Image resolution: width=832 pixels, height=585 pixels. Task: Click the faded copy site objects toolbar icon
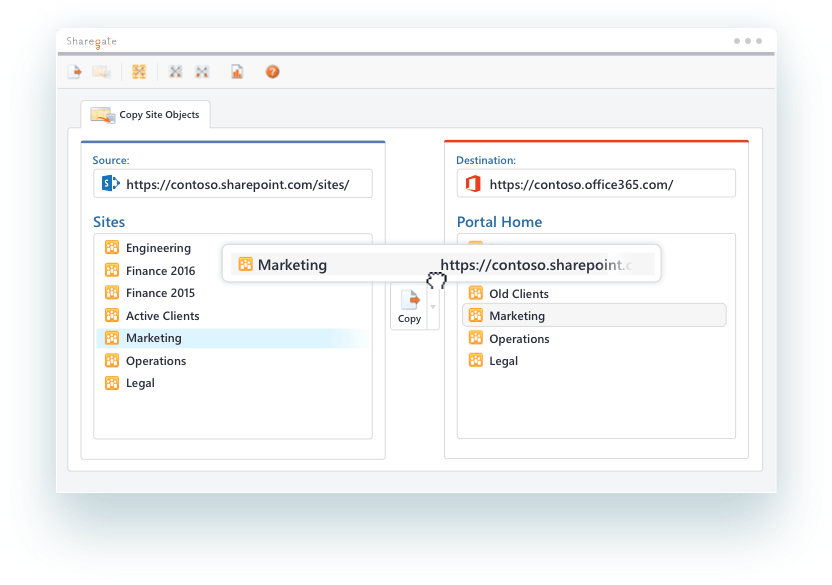coord(101,72)
